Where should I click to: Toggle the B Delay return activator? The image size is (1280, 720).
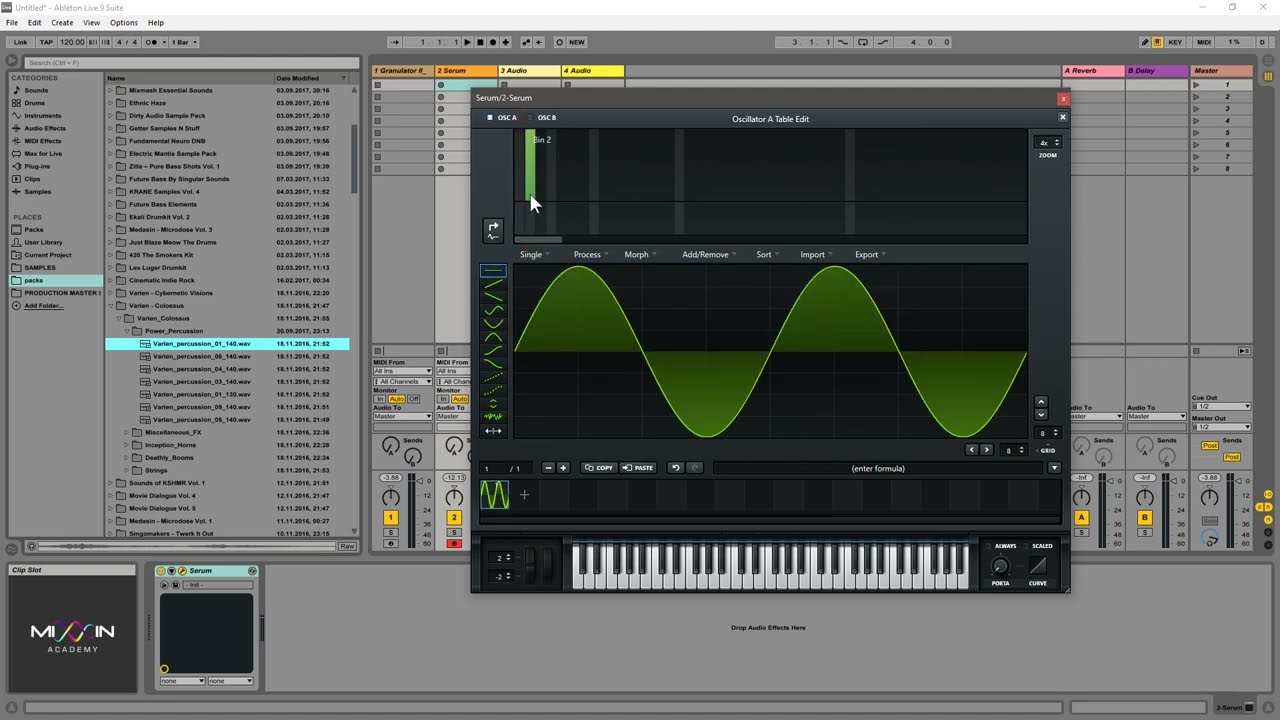(x=1145, y=517)
